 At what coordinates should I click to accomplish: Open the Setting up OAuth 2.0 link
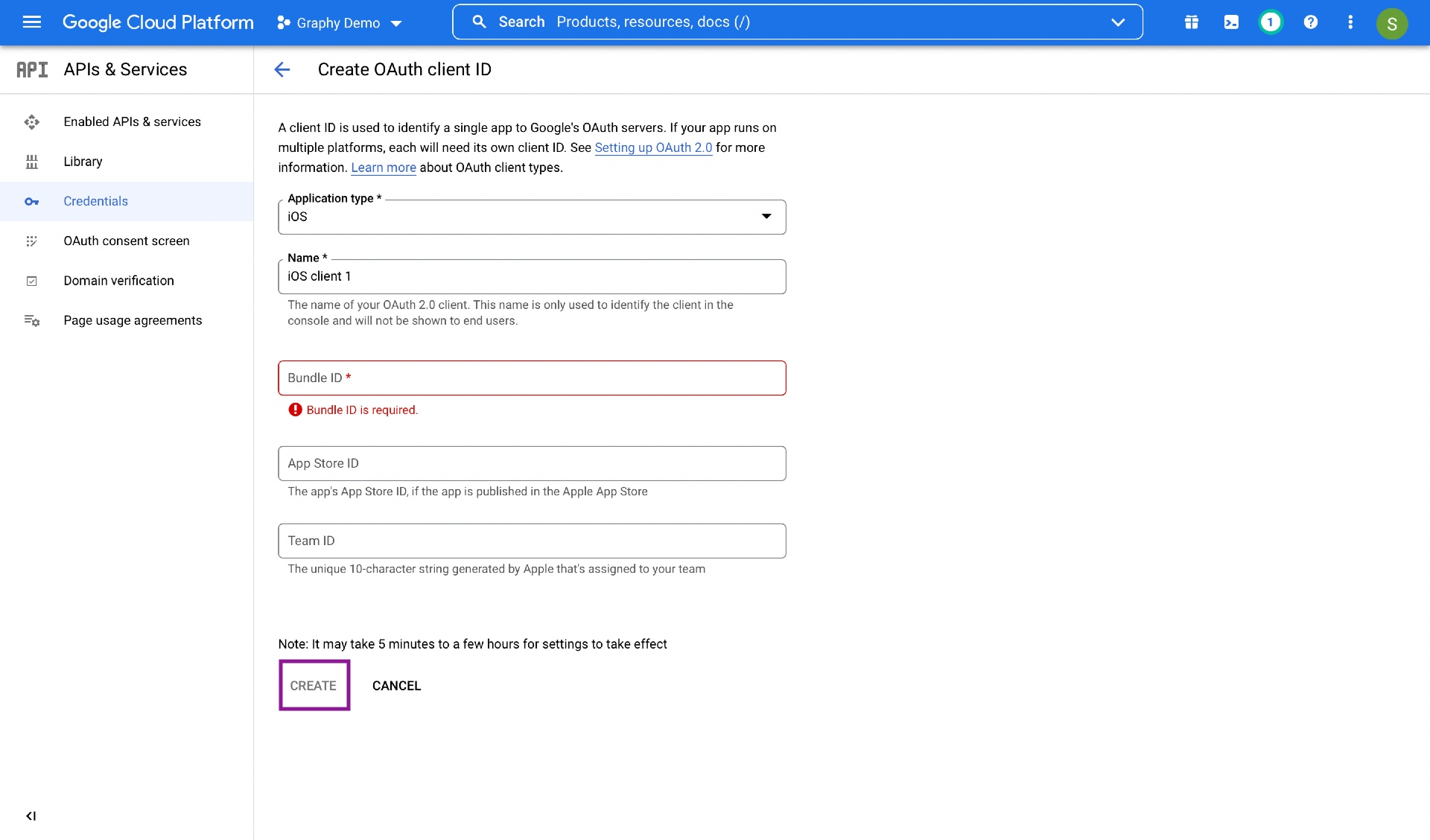[x=653, y=147]
